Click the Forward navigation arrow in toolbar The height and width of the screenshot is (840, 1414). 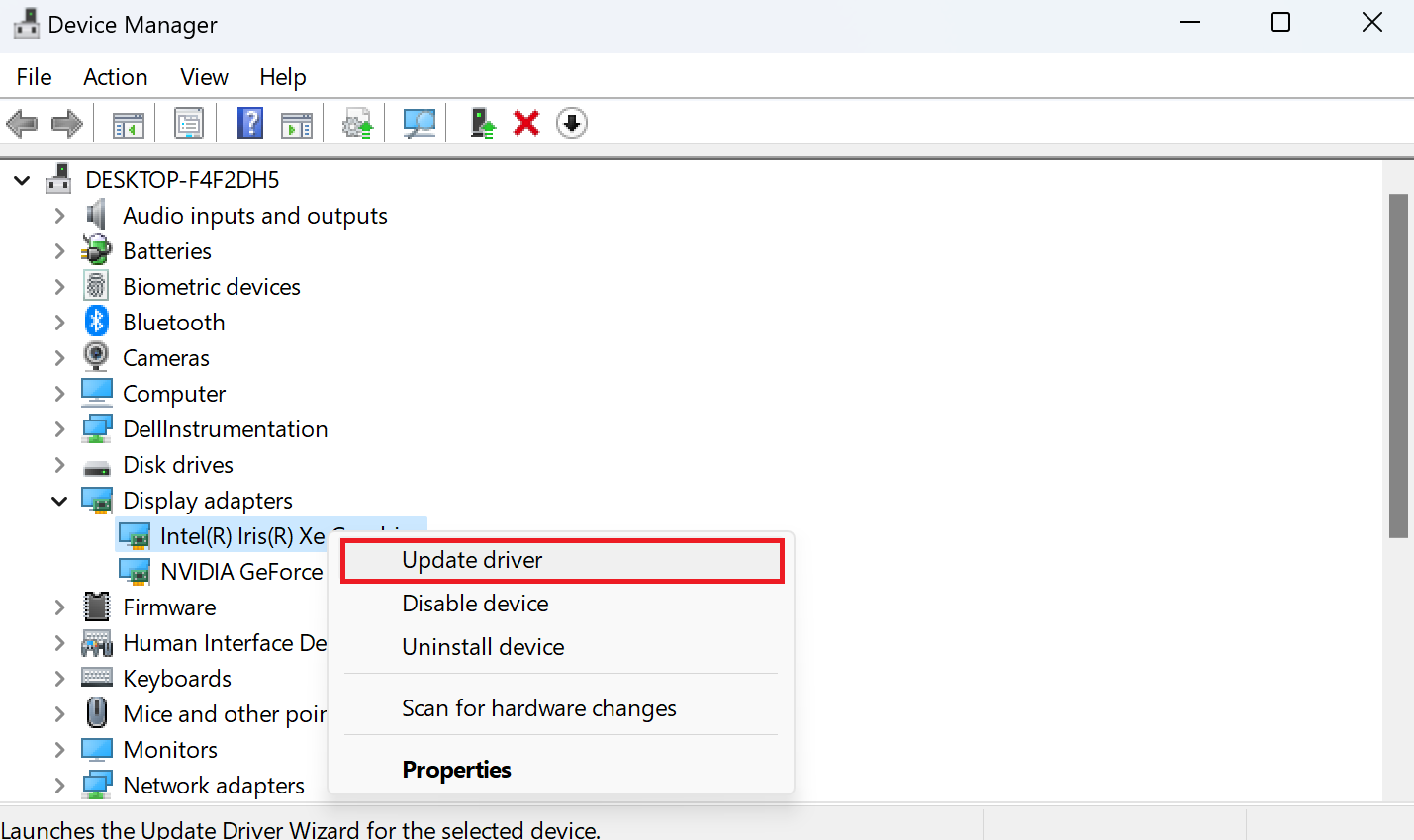click(66, 123)
